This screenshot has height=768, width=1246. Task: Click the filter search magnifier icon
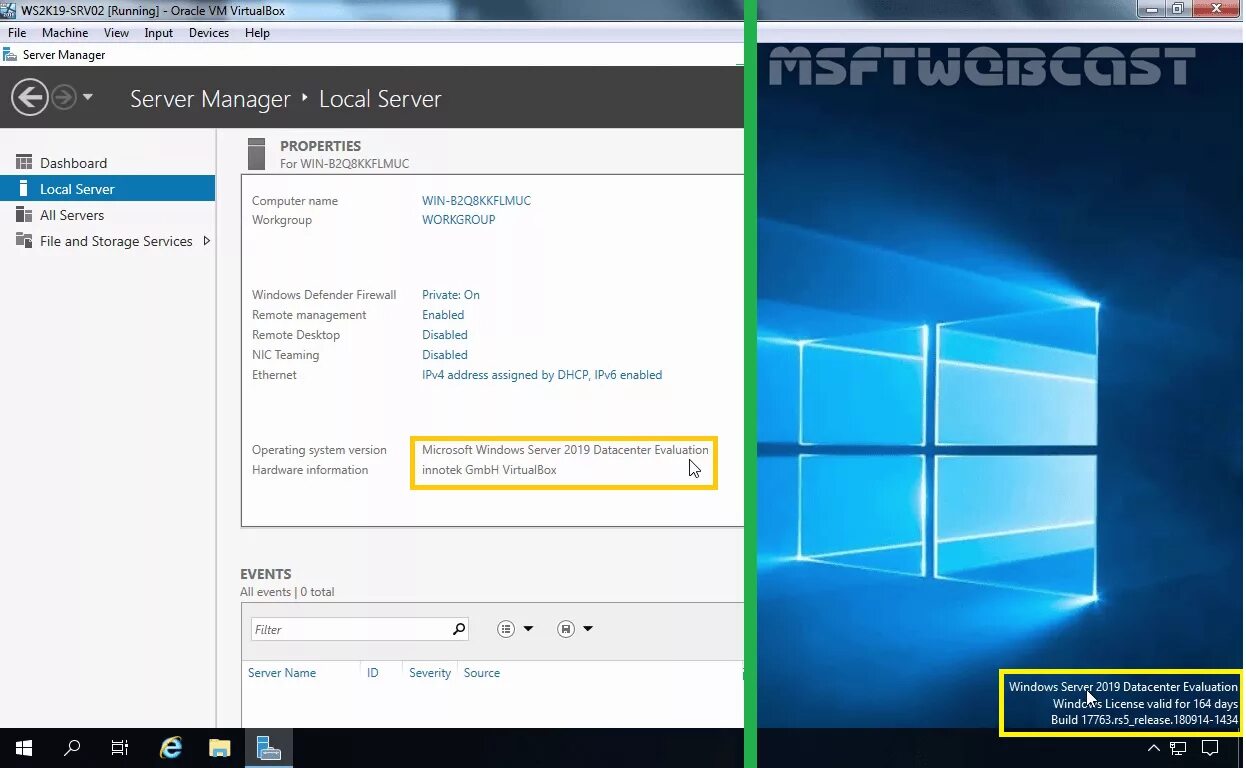[x=459, y=629]
